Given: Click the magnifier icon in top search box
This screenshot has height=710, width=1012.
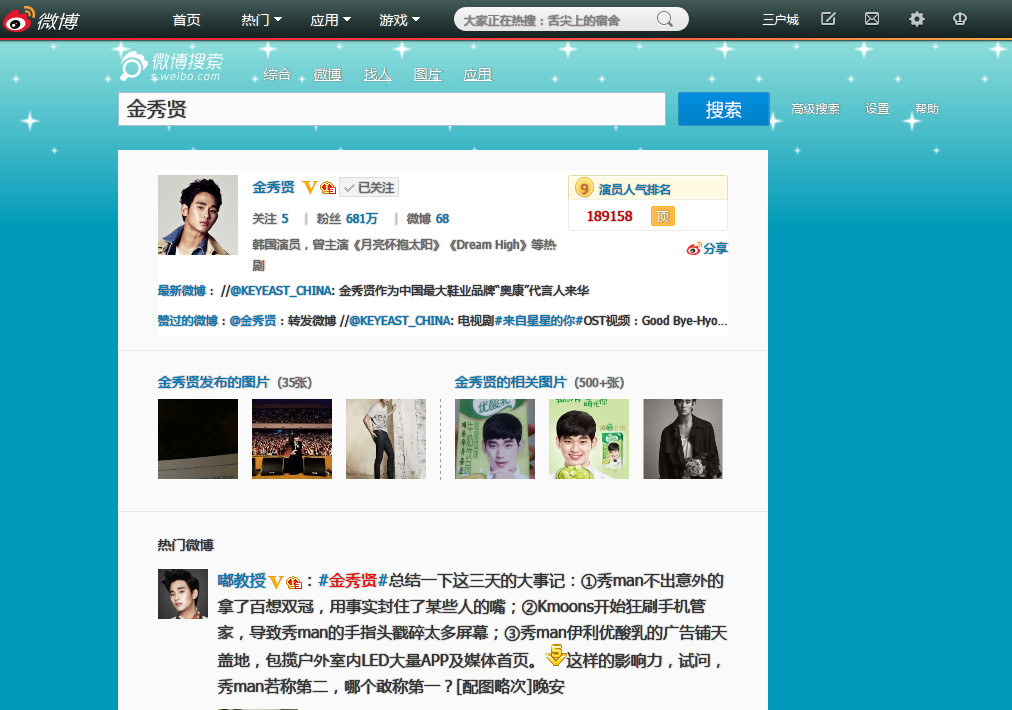Looking at the screenshot, I should 664,19.
